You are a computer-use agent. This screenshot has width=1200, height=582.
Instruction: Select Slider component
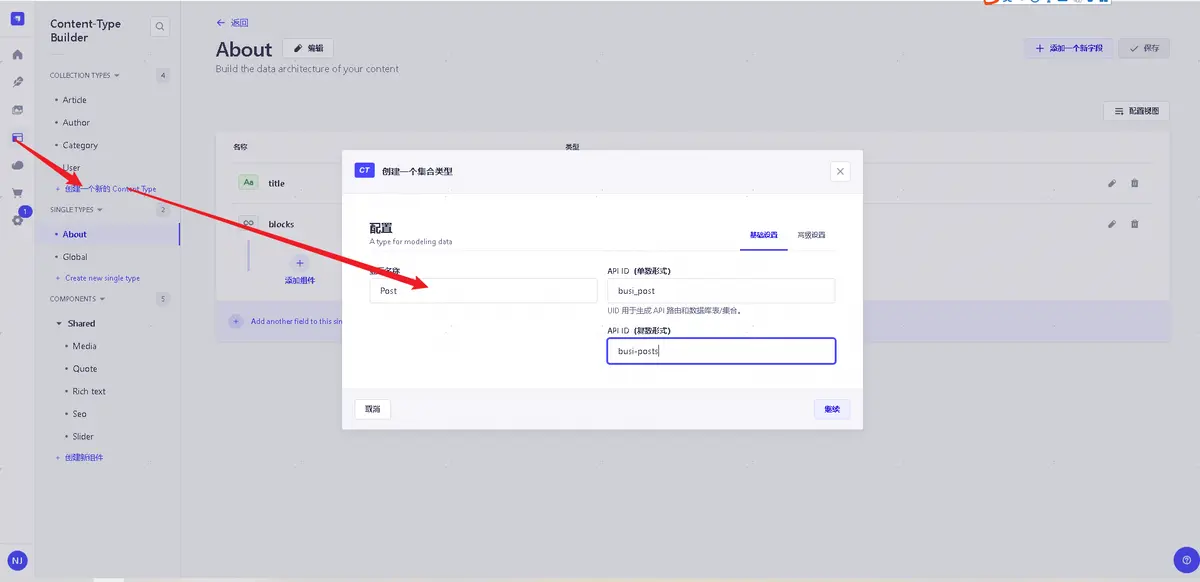click(x=83, y=437)
